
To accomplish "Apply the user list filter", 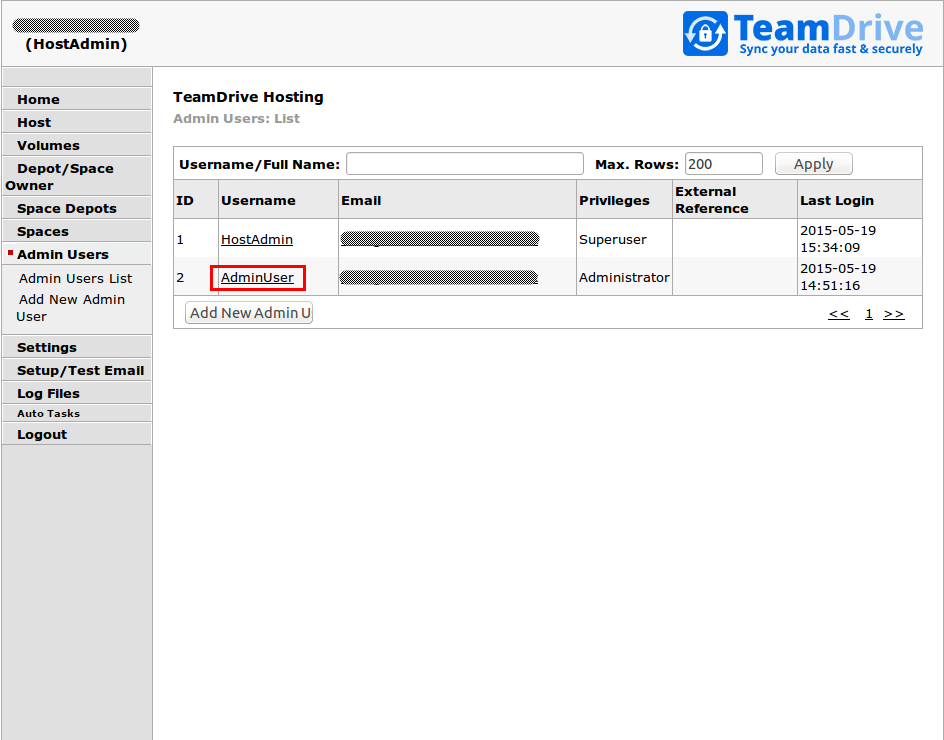I will coord(813,164).
